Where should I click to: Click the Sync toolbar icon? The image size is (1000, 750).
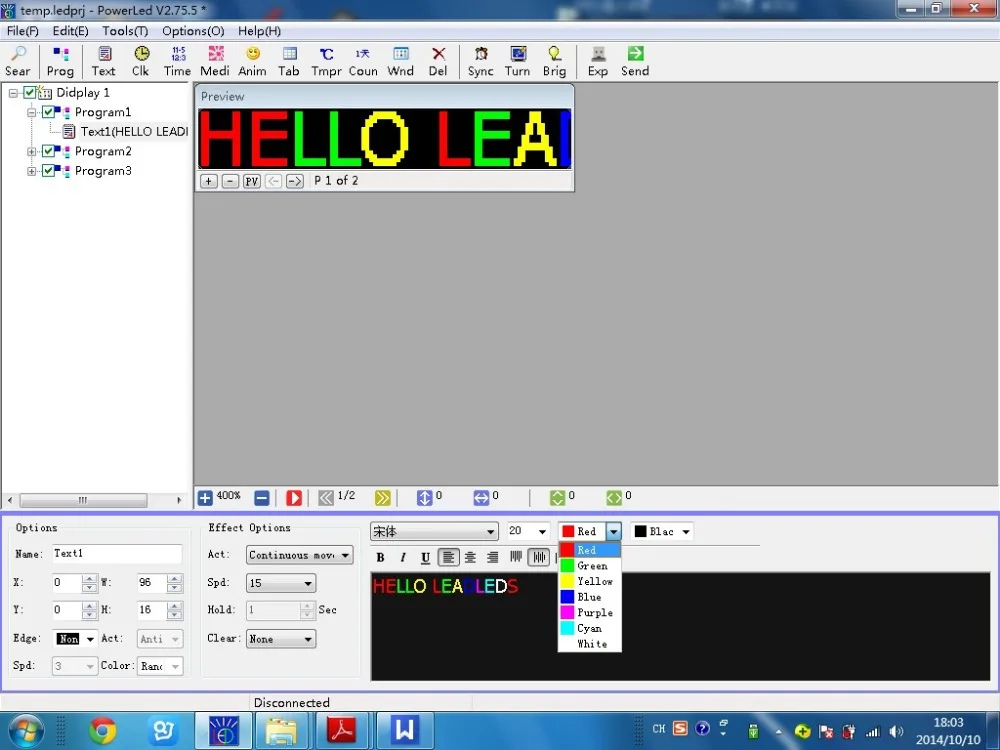[481, 61]
